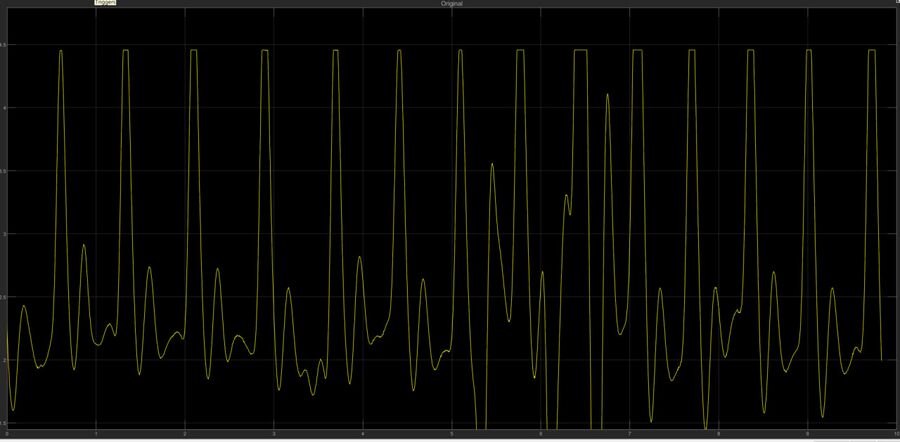
Task: Click the 2.5 tick label on the y-axis
Action: (3, 297)
